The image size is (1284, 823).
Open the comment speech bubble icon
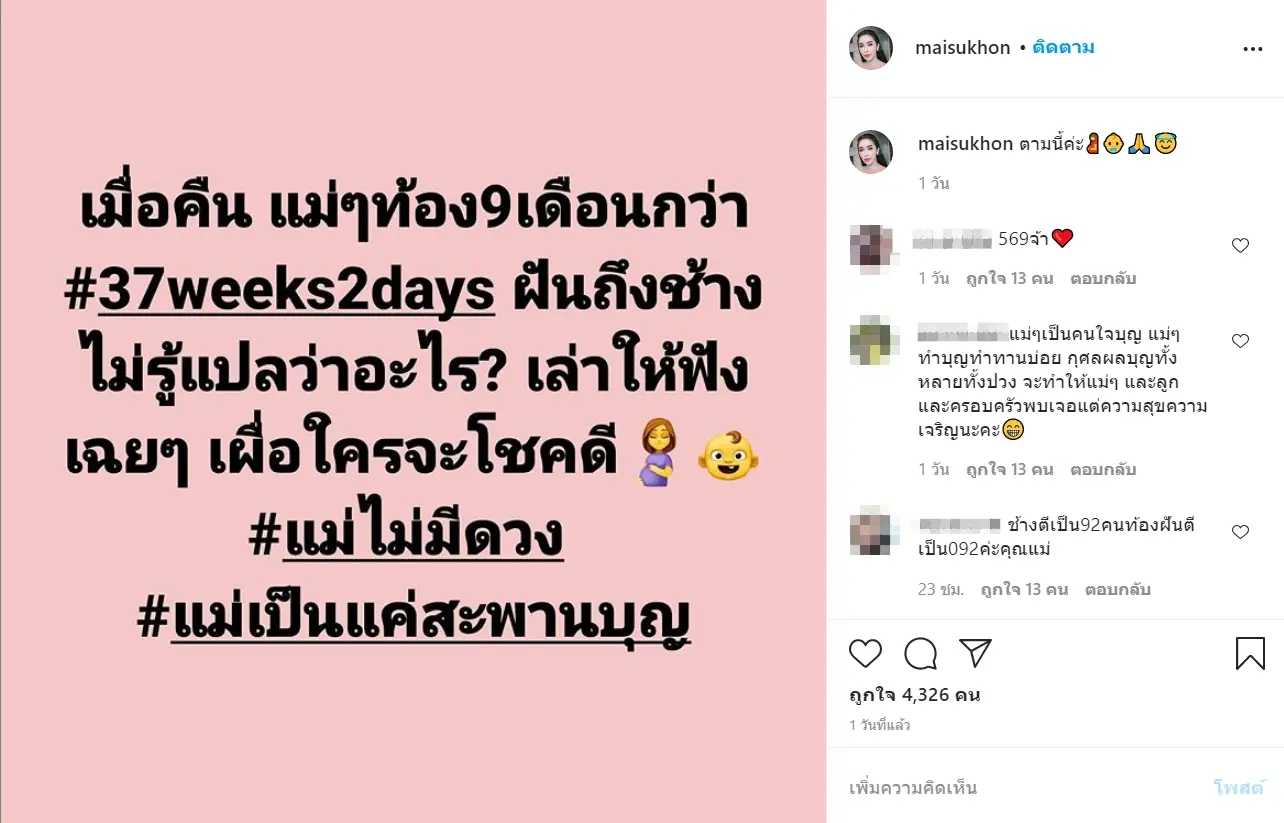pos(920,653)
